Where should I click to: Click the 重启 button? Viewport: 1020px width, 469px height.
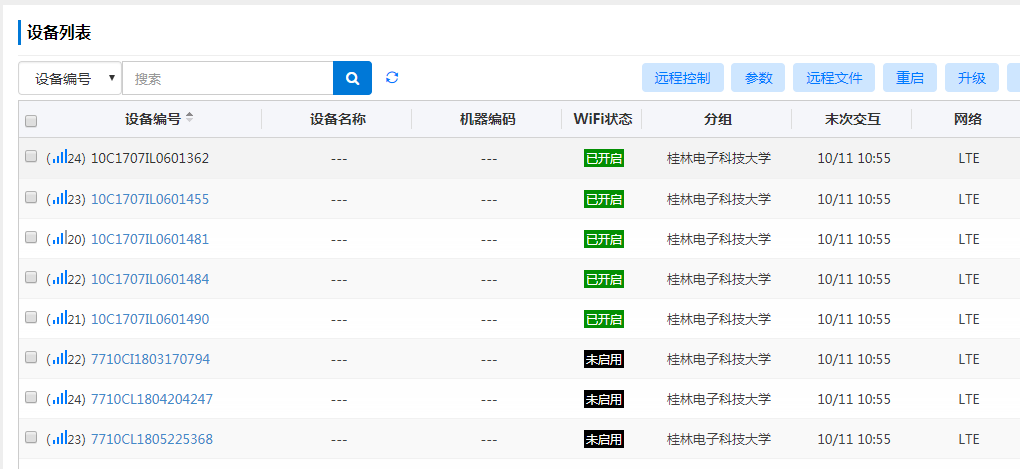[x=909, y=78]
